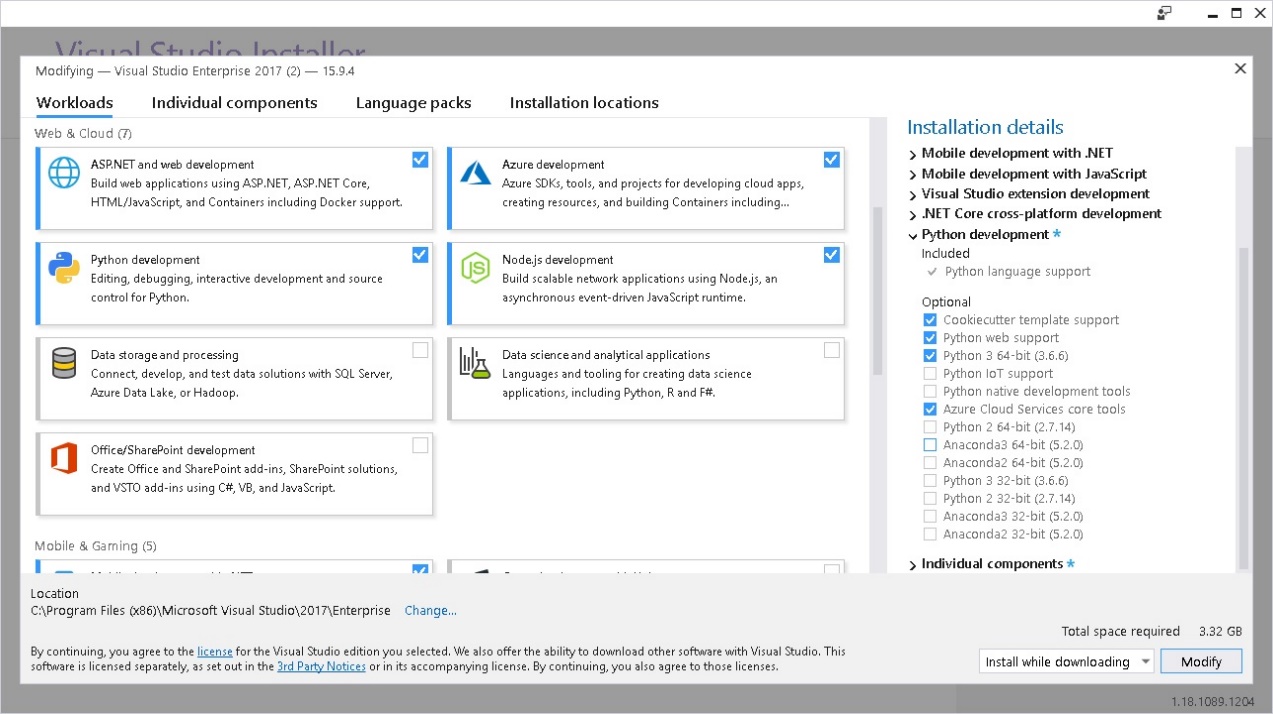
Task: Click the installation path text
Action: coord(210,611)
